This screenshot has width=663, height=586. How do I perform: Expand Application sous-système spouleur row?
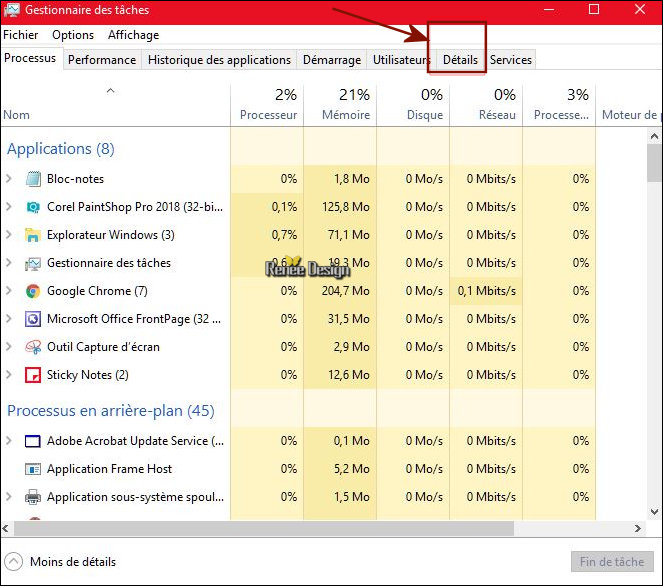(8, 496)
